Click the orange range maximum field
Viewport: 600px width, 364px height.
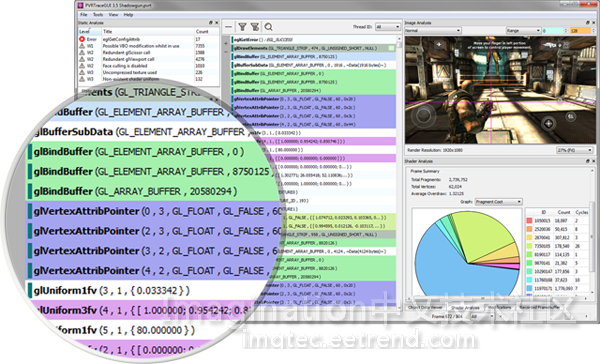pyautogui.click(x=580, y=31)
